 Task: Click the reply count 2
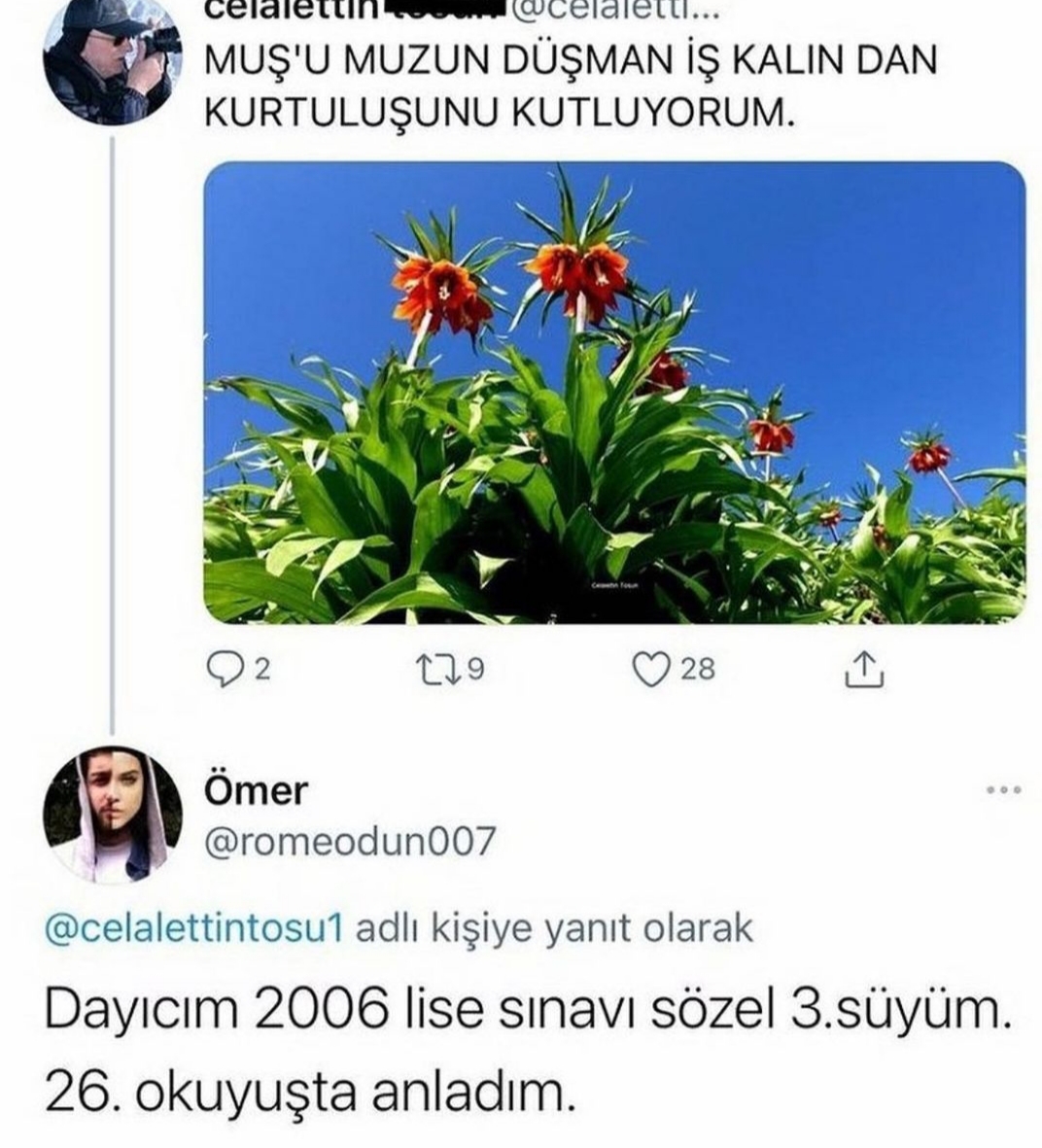pos(262,669)
